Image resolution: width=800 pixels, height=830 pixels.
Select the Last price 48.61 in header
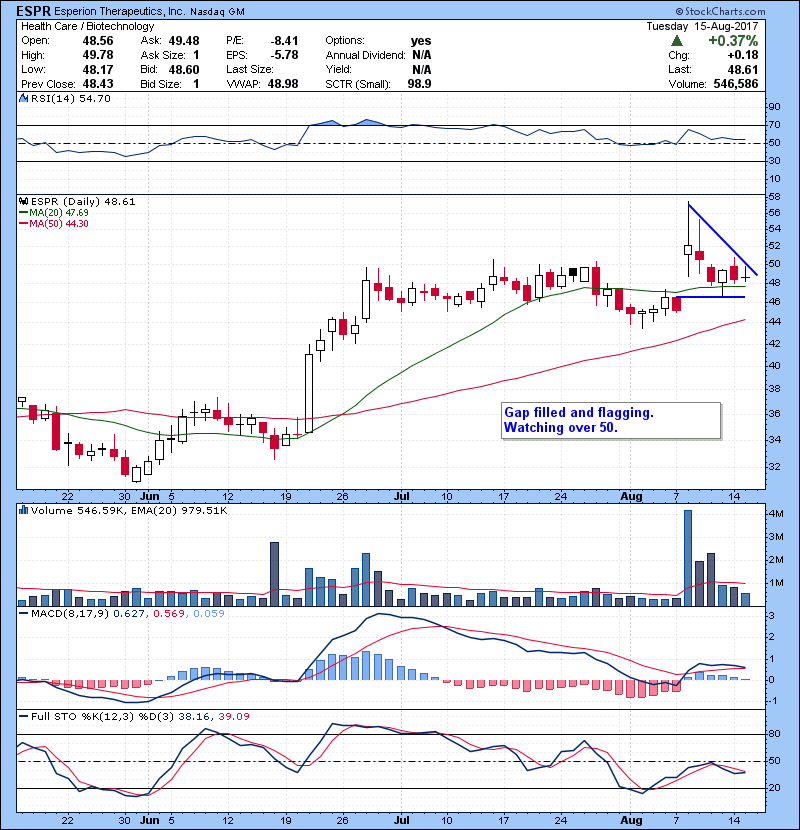pyautogui.click(x=743, y=69)
